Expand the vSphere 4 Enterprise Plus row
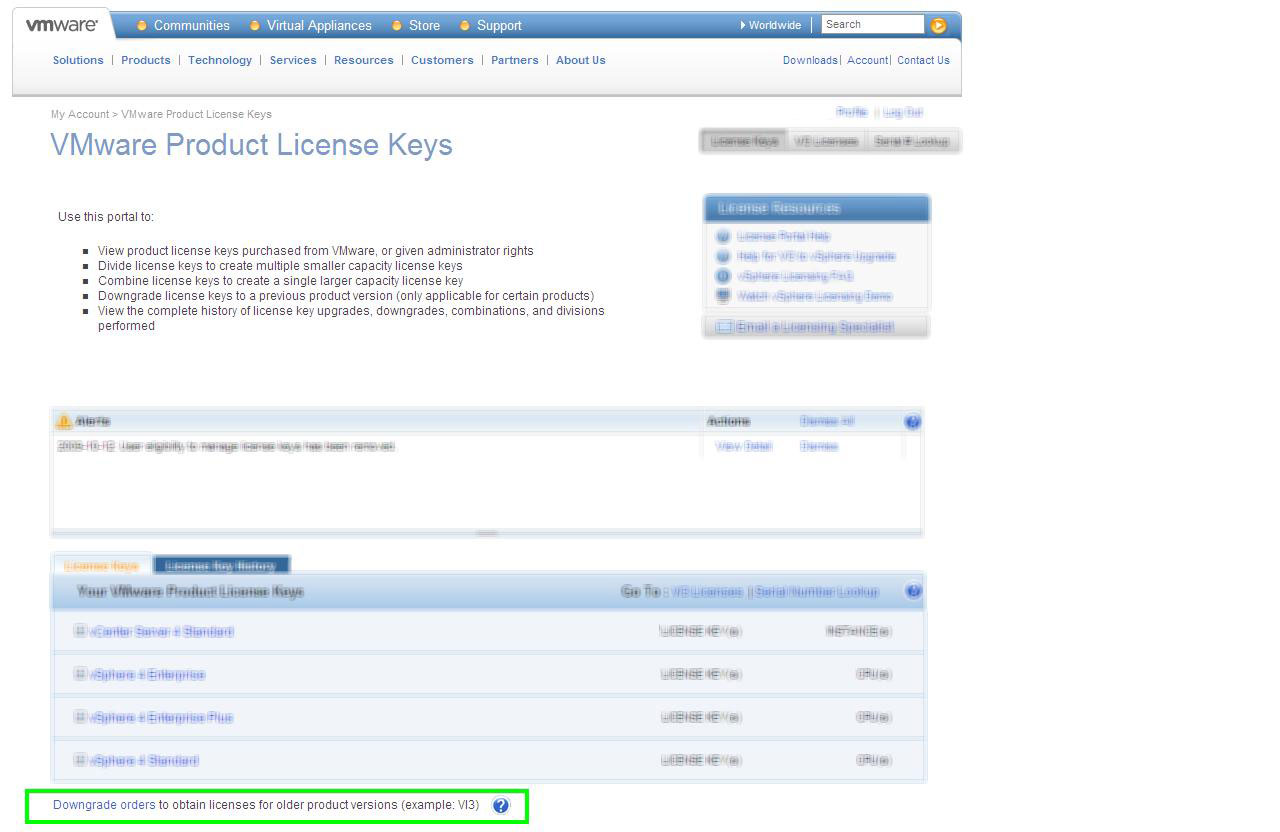 [80, 717]
